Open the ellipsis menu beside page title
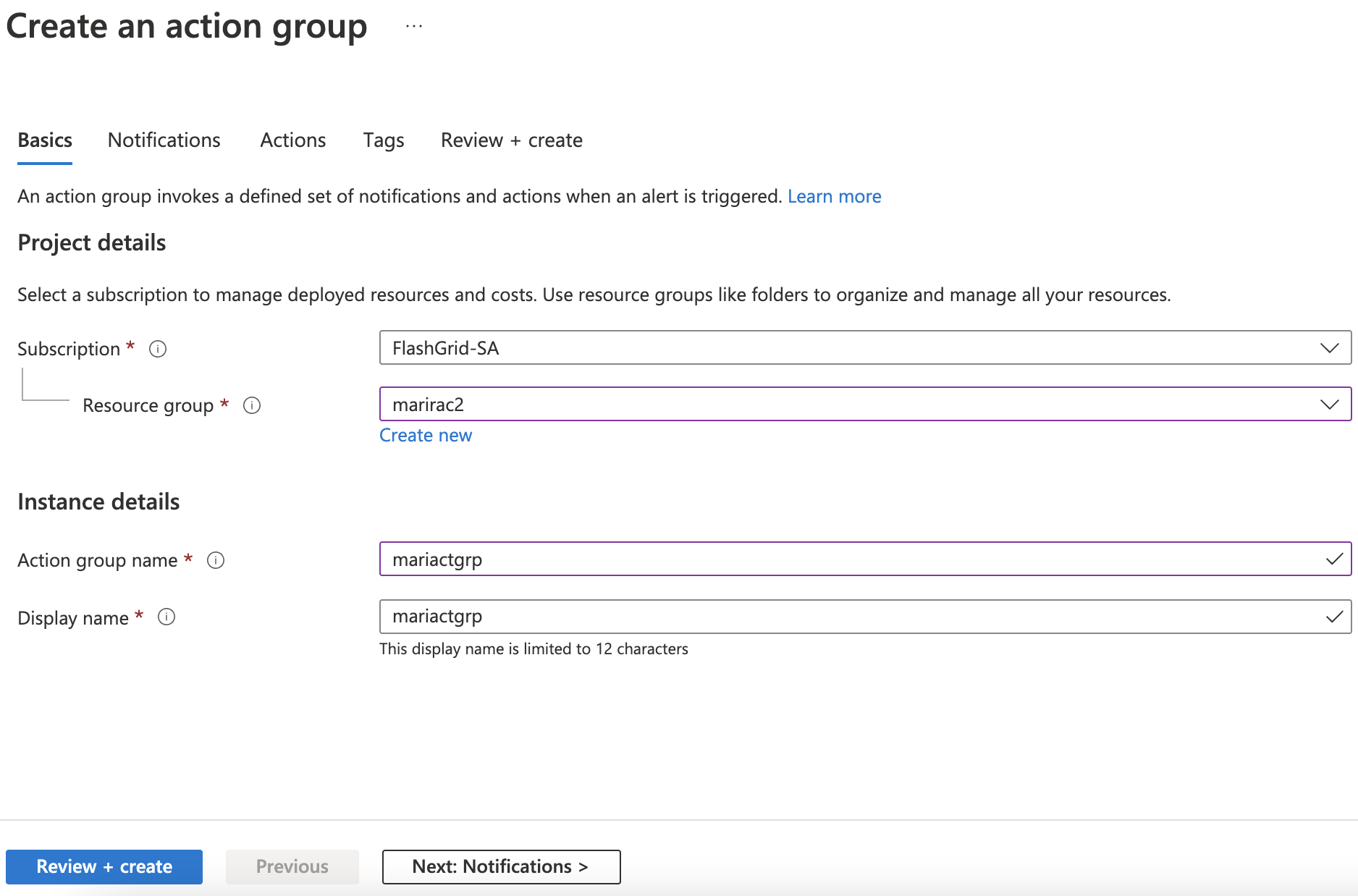This screenshot has height=896, width=1358. (x=414, y=27)
